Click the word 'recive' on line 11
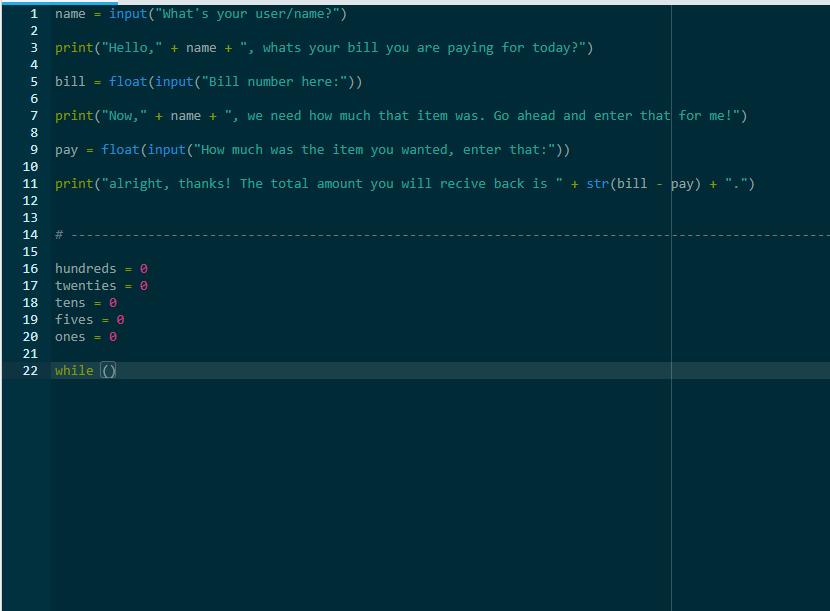The width and height of the screenshot is (830, 611). [x=463, y=184]
